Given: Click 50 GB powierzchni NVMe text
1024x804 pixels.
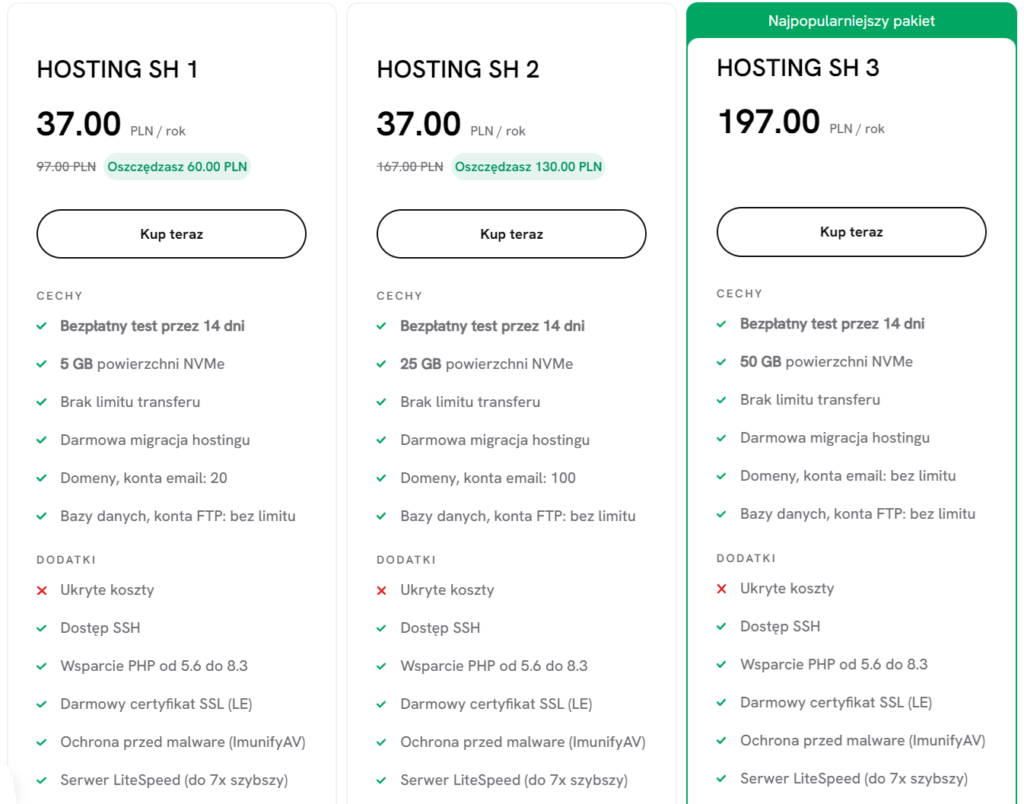Looking at the screenshot, I should pos(826,362).
